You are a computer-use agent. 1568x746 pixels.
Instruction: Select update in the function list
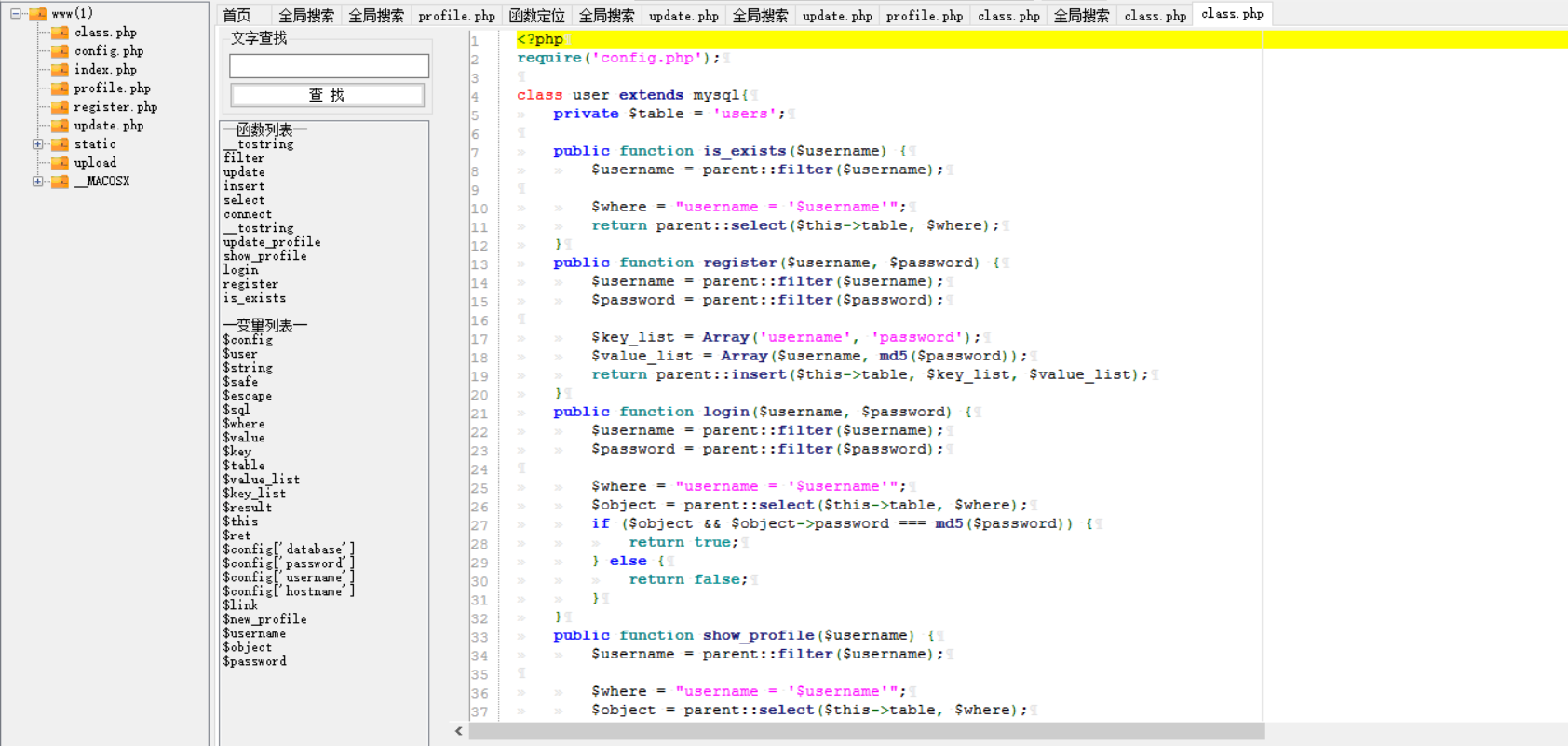pos(244,172)
